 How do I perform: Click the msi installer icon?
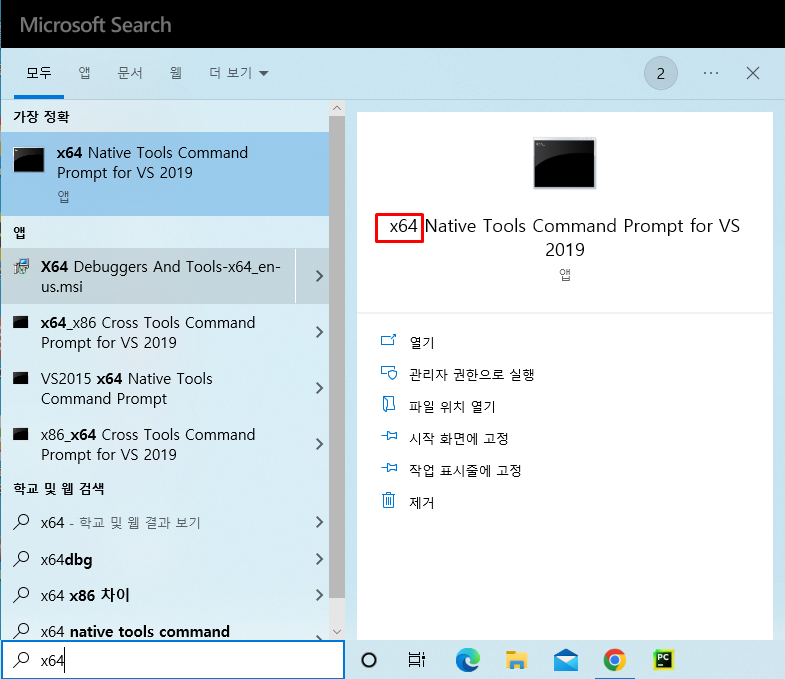click(x=21, y=266)
